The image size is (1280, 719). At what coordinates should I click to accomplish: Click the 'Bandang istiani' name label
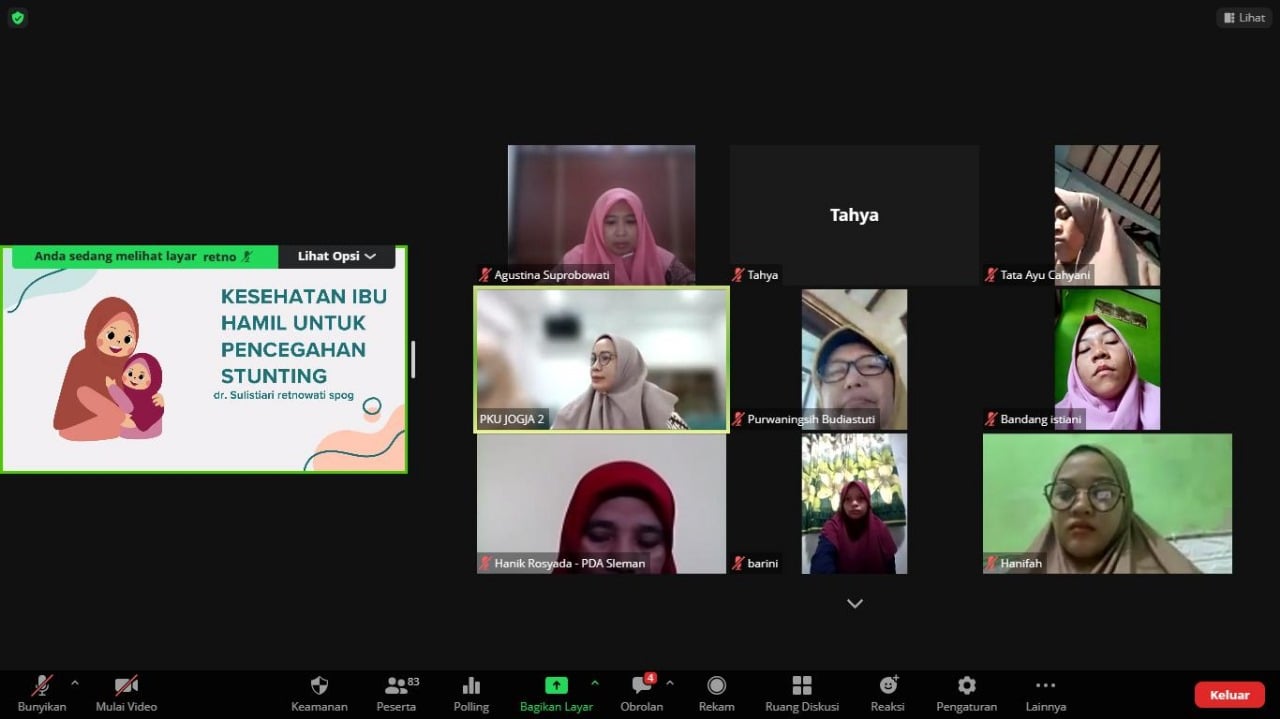point(1041,419)
